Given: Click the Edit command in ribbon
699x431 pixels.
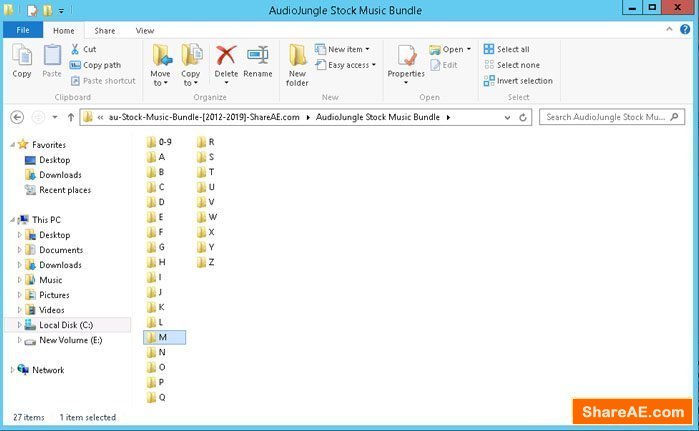Looking at the screenshot, I should (444, 65).
